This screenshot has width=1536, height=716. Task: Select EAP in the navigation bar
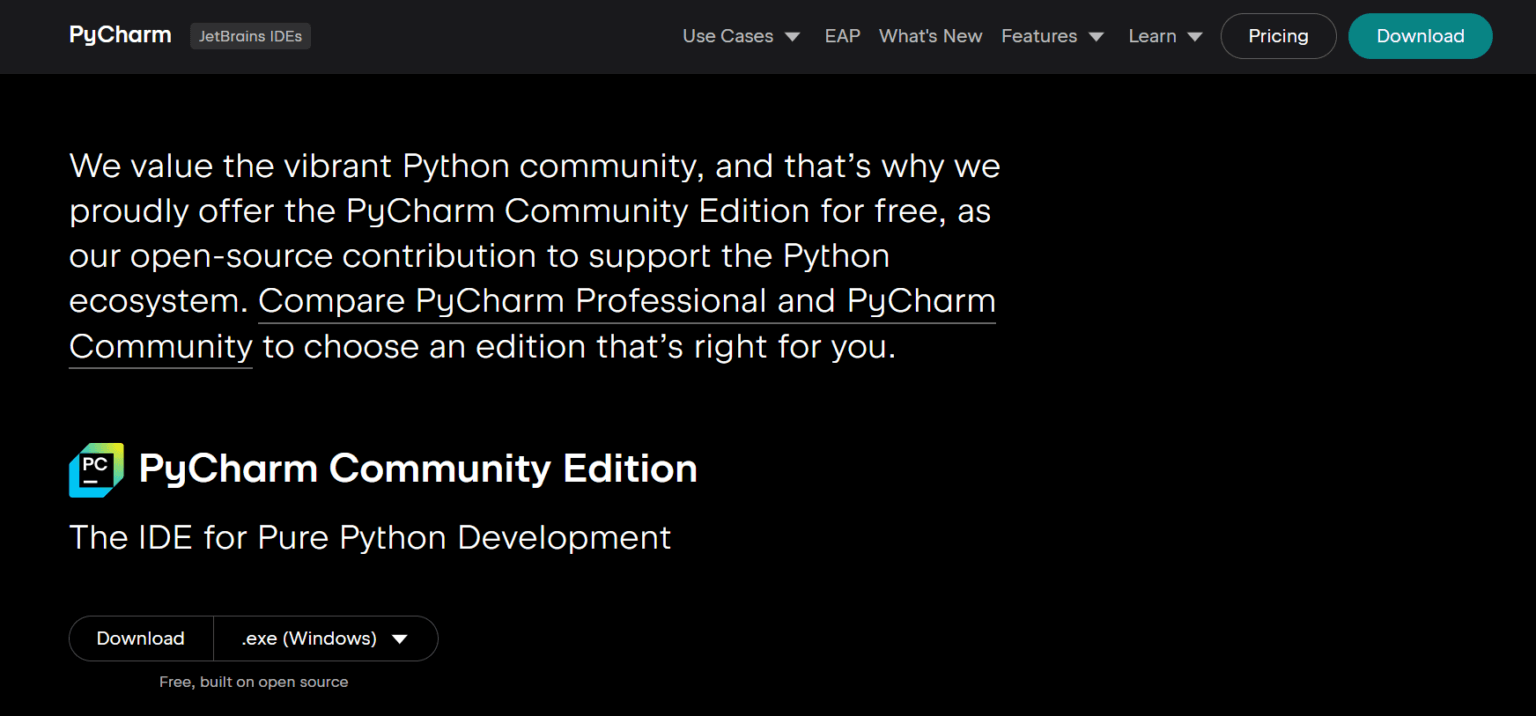coord(842,36)
